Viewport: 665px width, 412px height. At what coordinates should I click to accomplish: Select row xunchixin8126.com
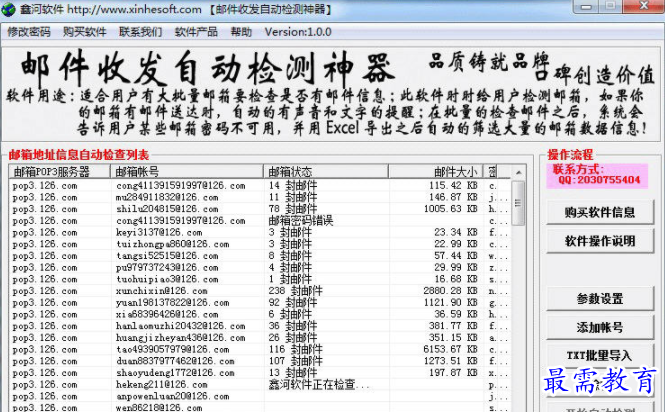click(260, 291)
